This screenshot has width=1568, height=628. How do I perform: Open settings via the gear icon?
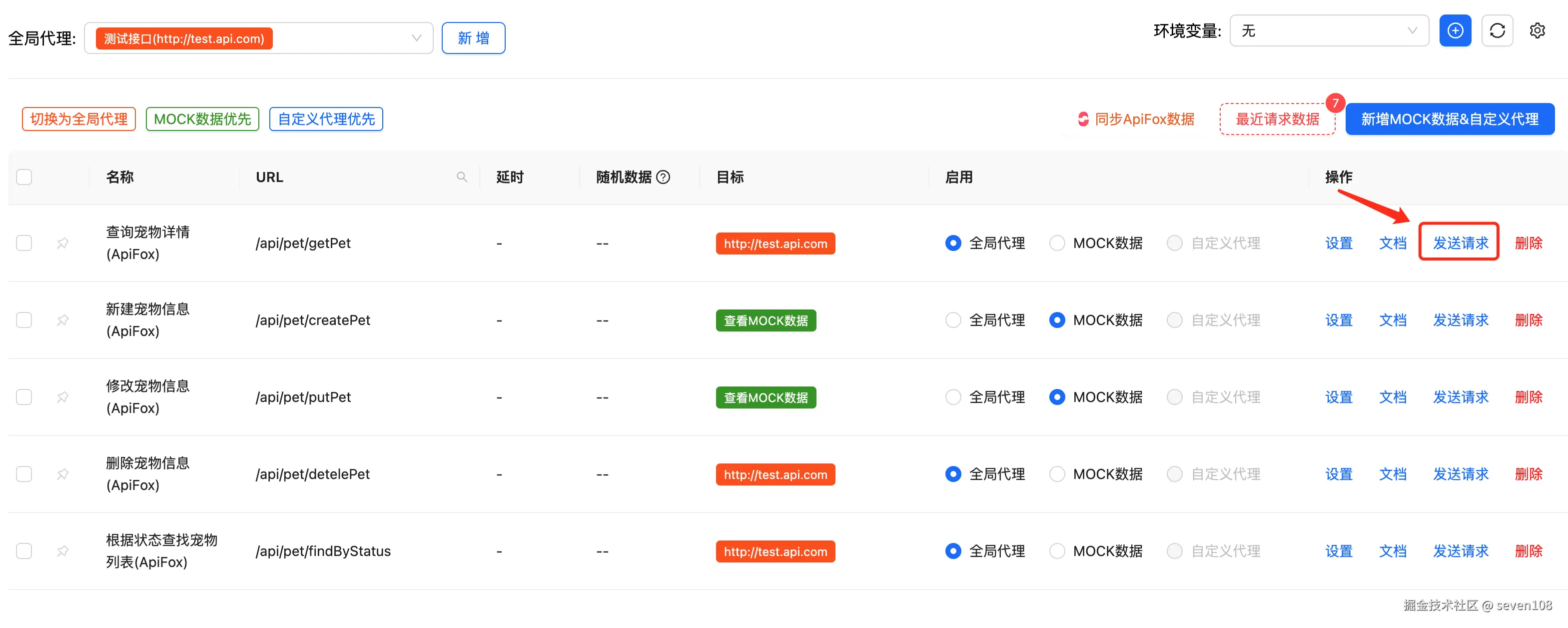point(1537,31)
